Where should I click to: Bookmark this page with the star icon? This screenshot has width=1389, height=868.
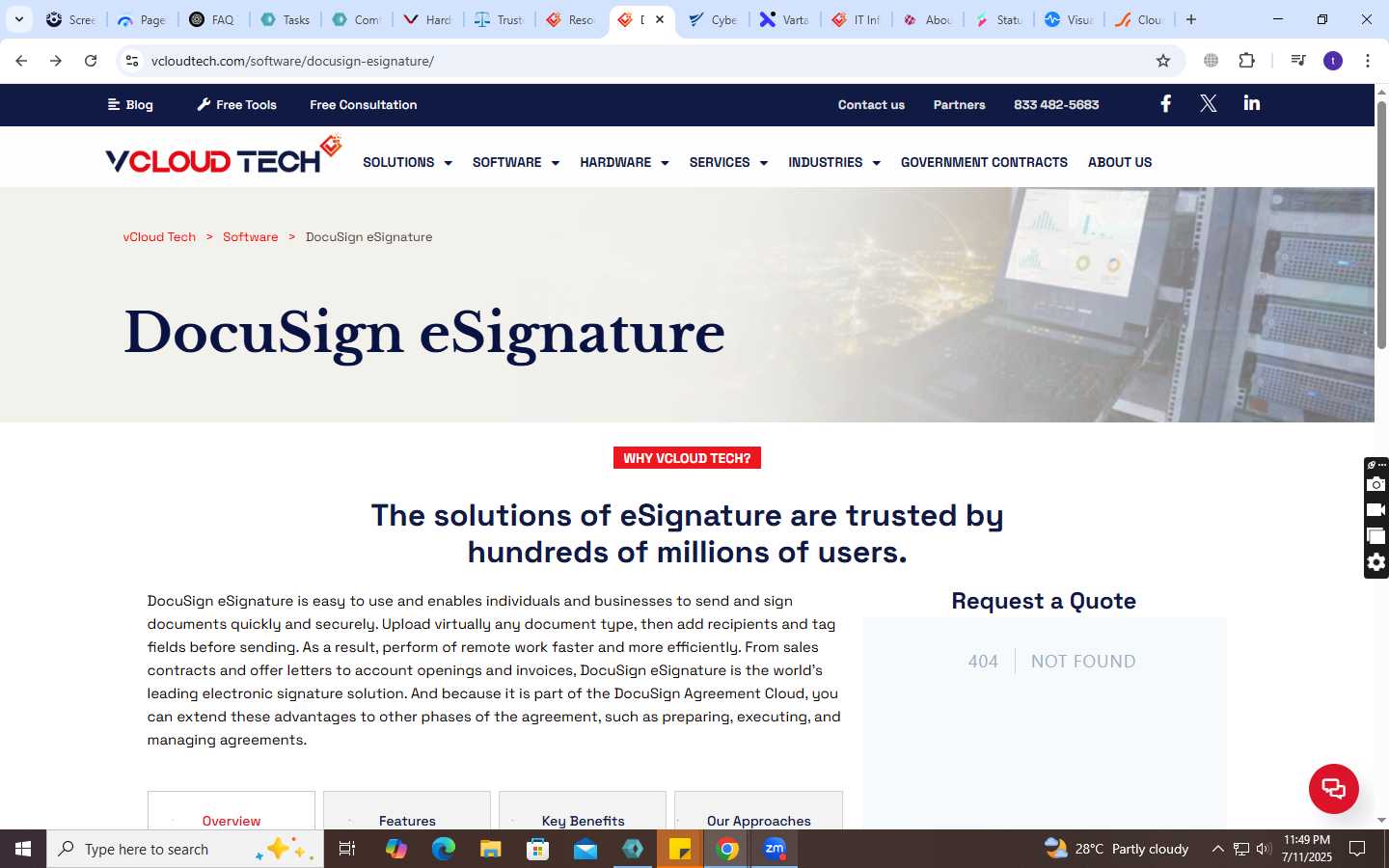click(x=1163, y=61)
